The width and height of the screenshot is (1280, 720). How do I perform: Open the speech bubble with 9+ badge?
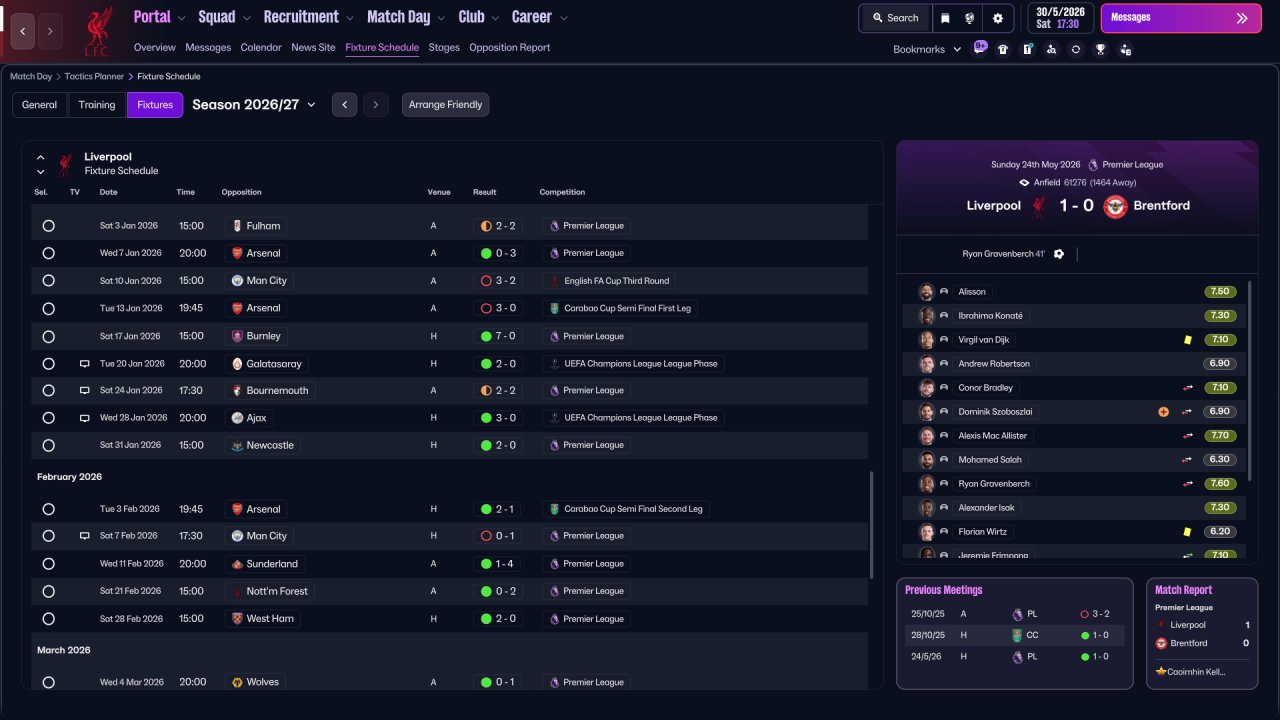(980, 48)
